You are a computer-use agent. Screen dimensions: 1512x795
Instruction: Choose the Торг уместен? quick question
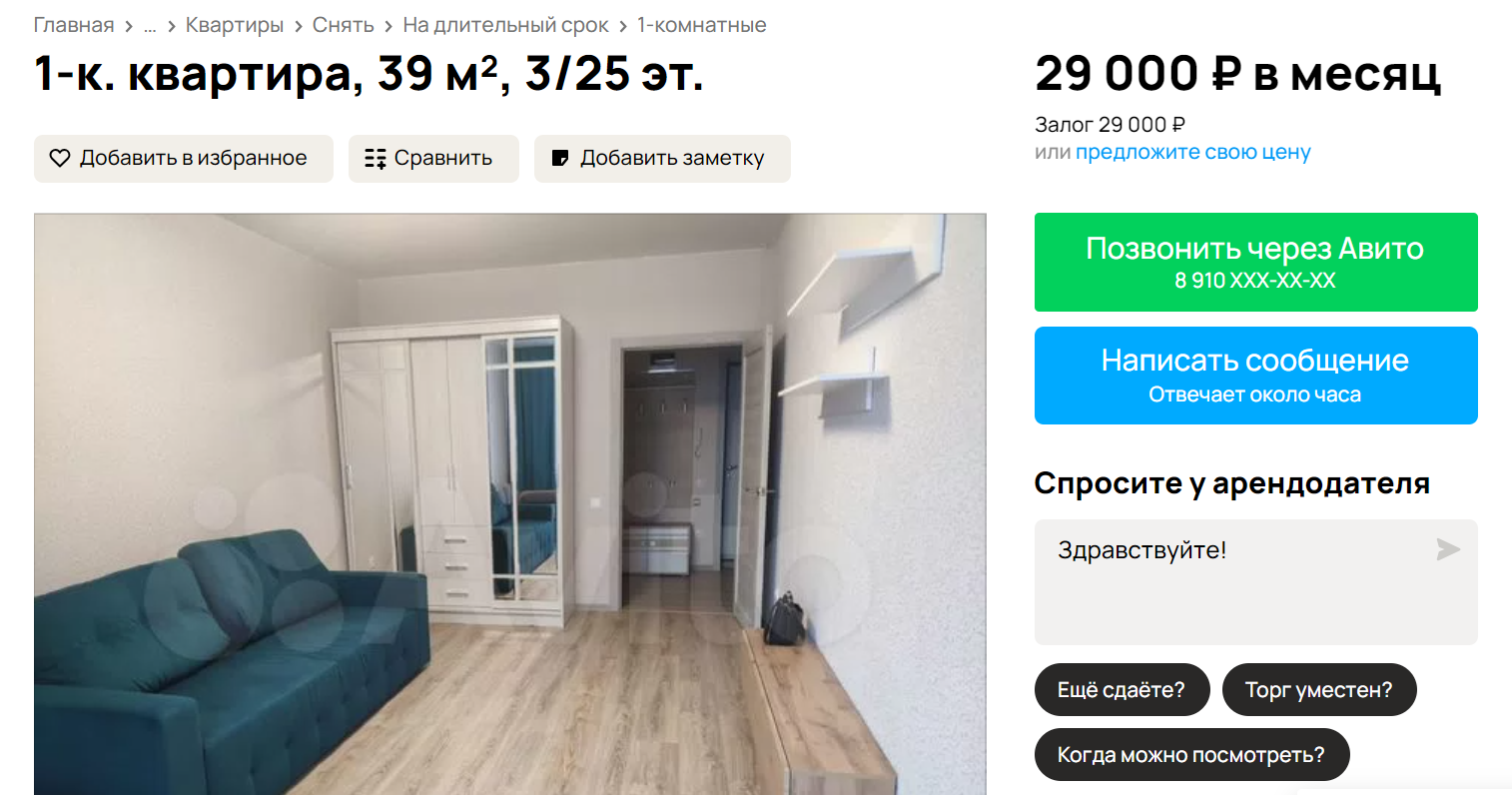coord(1319,690)
